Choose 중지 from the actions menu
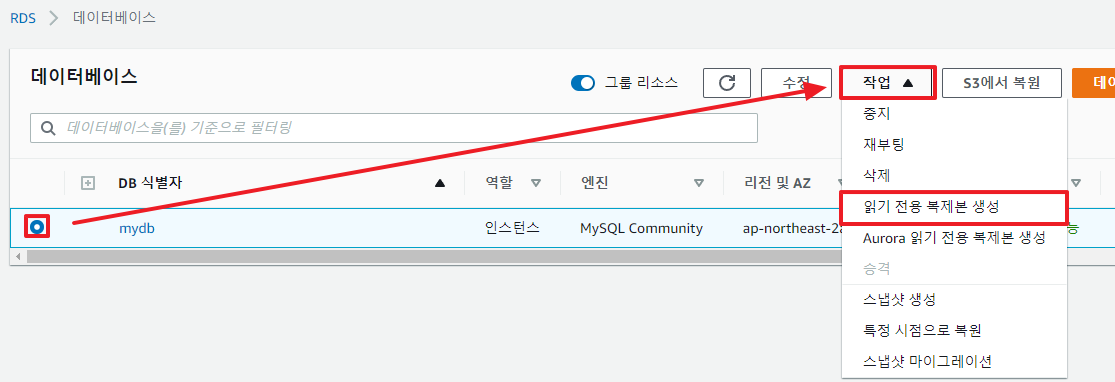 [876, 114]
